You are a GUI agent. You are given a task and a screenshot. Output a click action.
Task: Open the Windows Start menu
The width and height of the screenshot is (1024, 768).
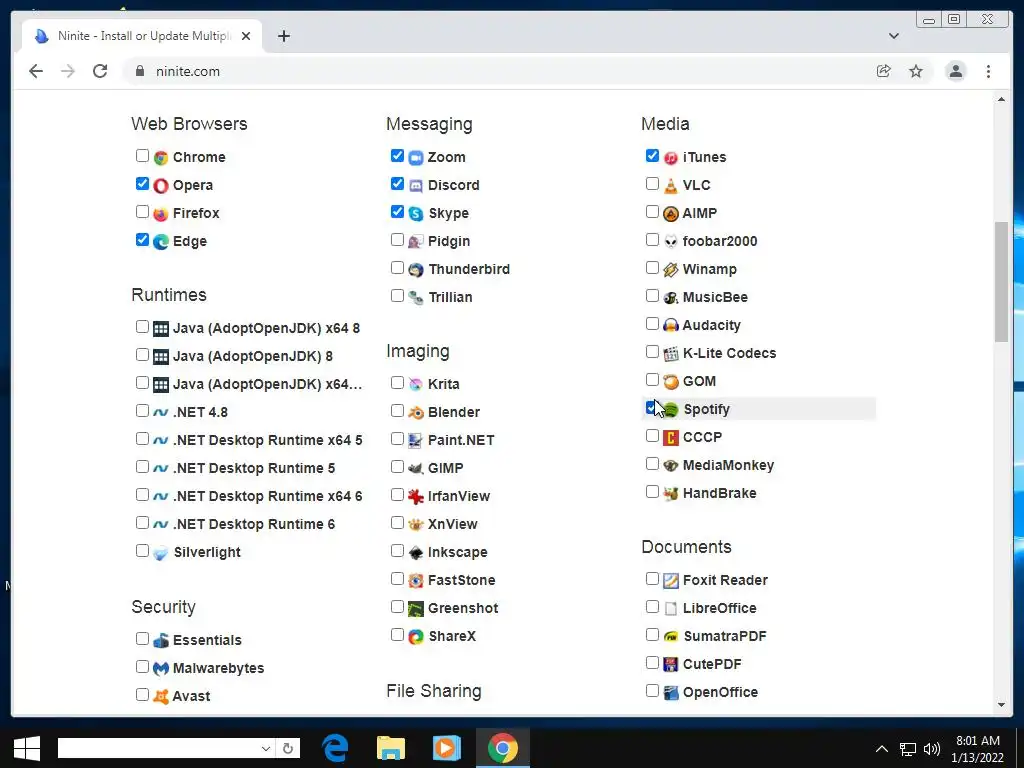pos(27,748)
